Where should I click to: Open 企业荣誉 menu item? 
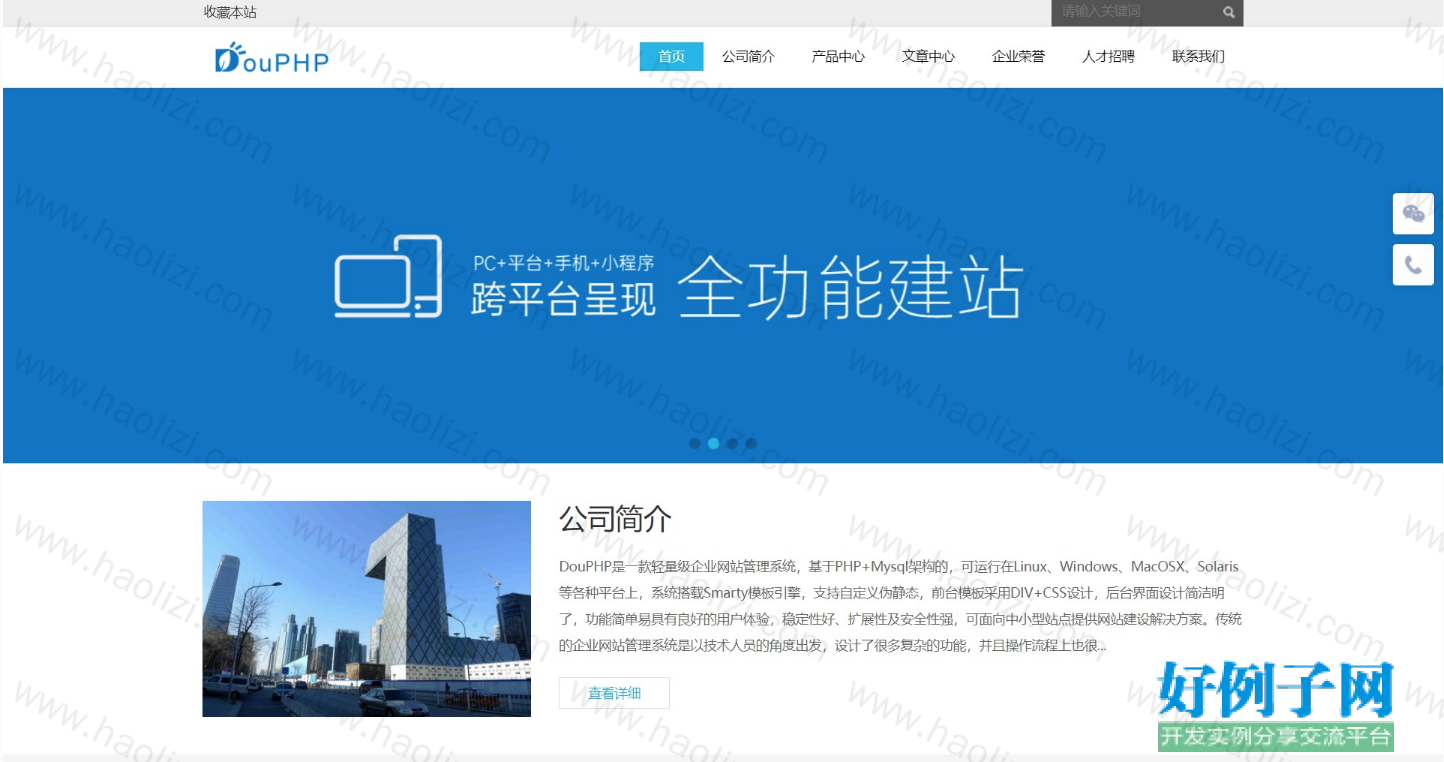[x=1018, y=57]
